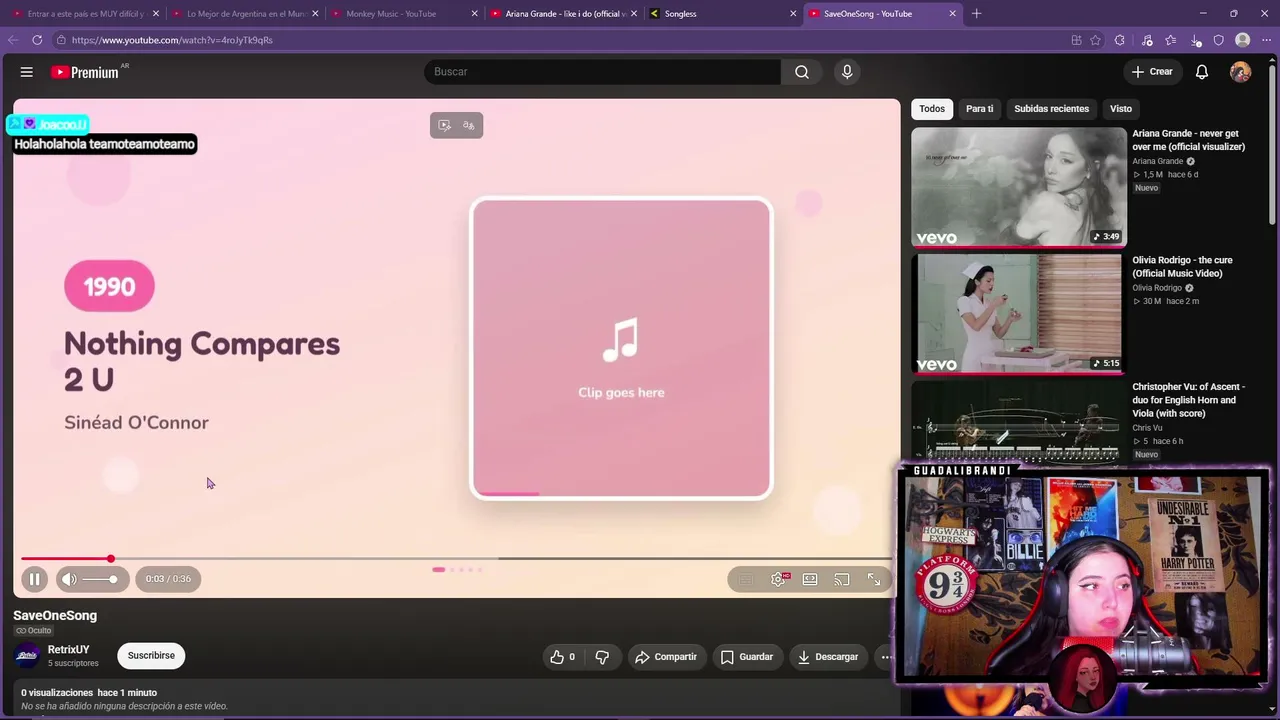This screenshot has height=720, width=1280.
Task: Expand the video description box
Action: 456,699
